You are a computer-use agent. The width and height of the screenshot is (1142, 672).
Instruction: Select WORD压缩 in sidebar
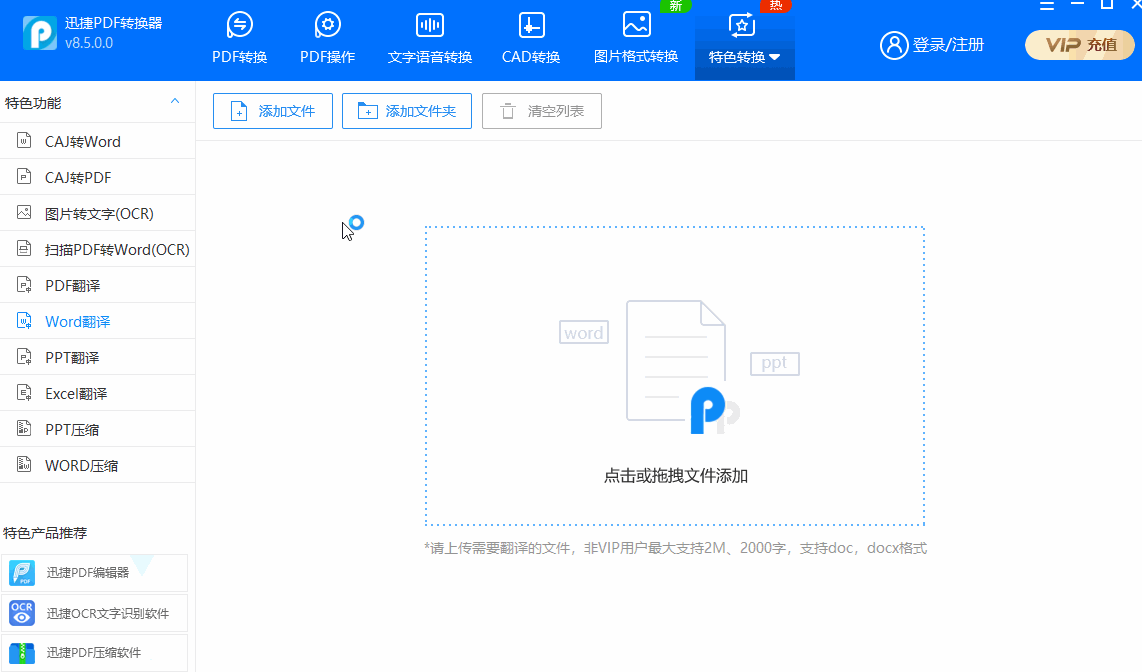point(98,465)
